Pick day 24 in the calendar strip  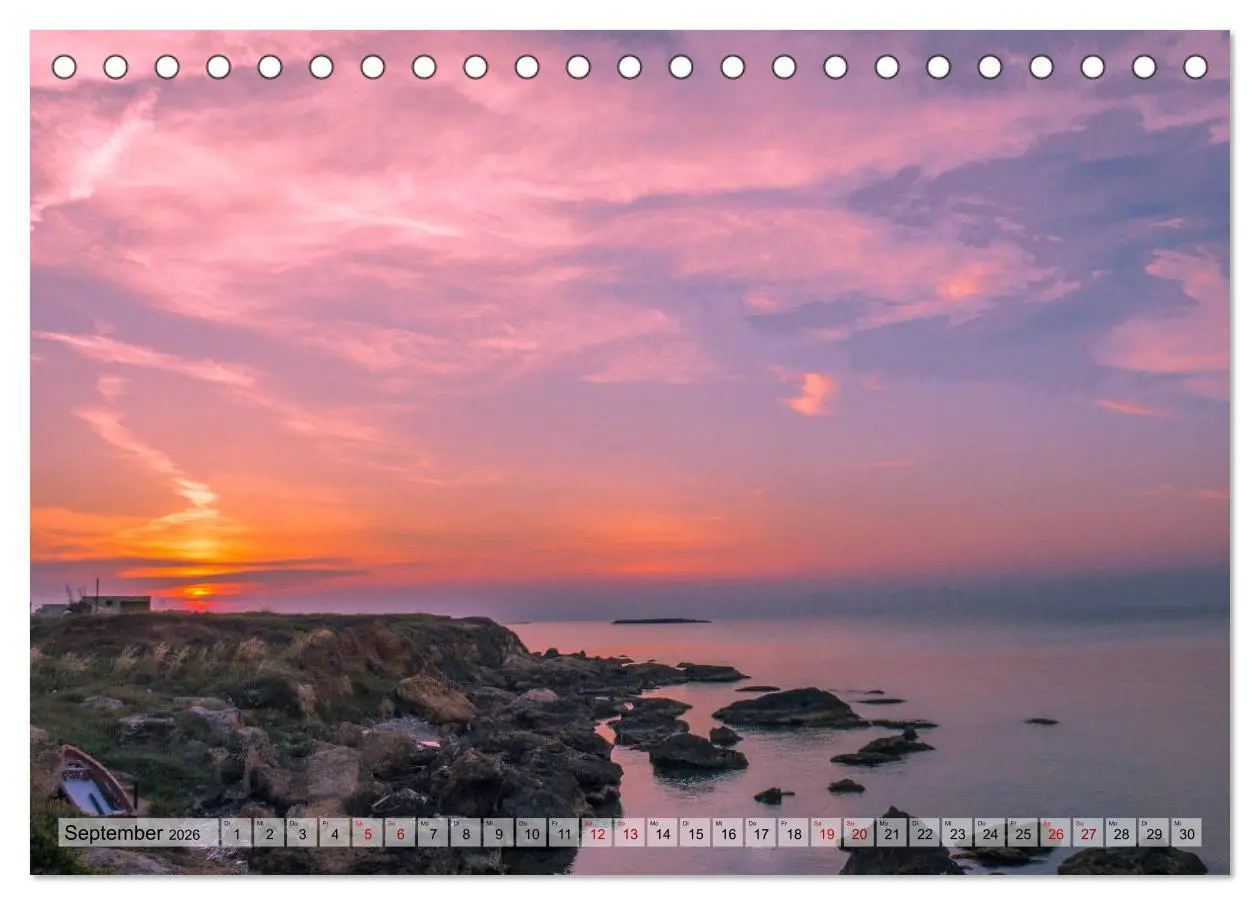coord(990,833)
